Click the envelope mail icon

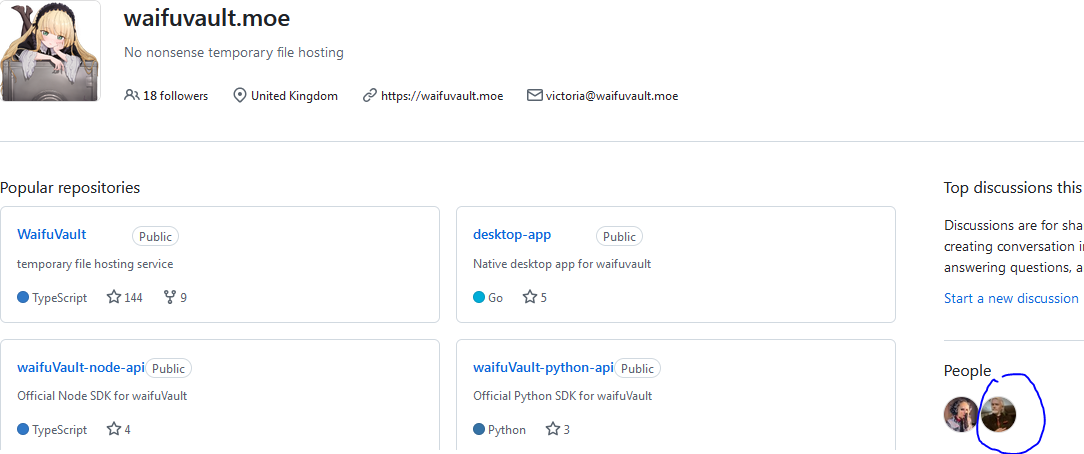(534, 95)
